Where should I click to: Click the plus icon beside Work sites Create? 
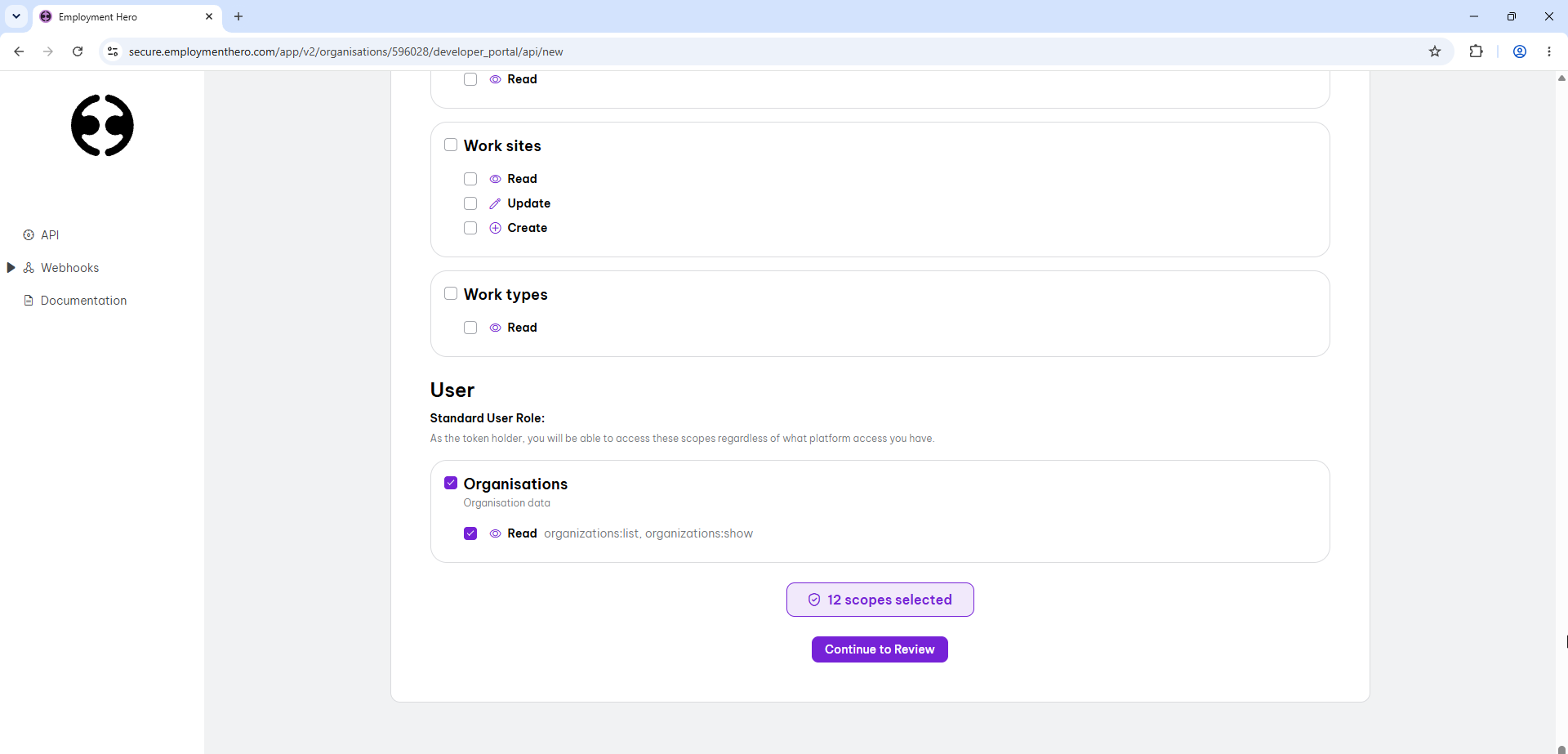pos(495,228)
